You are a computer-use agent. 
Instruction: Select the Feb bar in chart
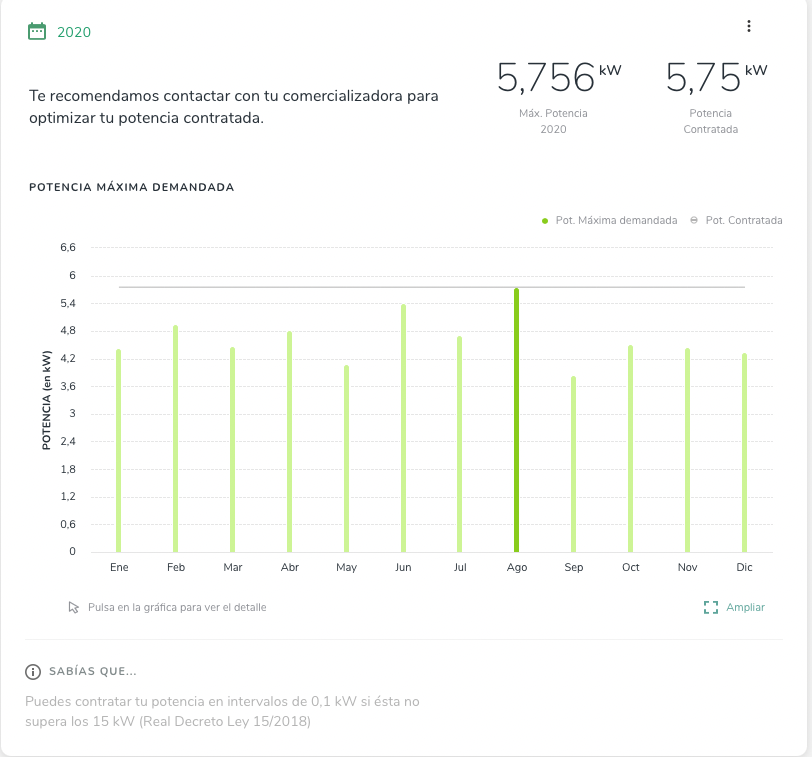pyautogui.click(x=176, y=439)
